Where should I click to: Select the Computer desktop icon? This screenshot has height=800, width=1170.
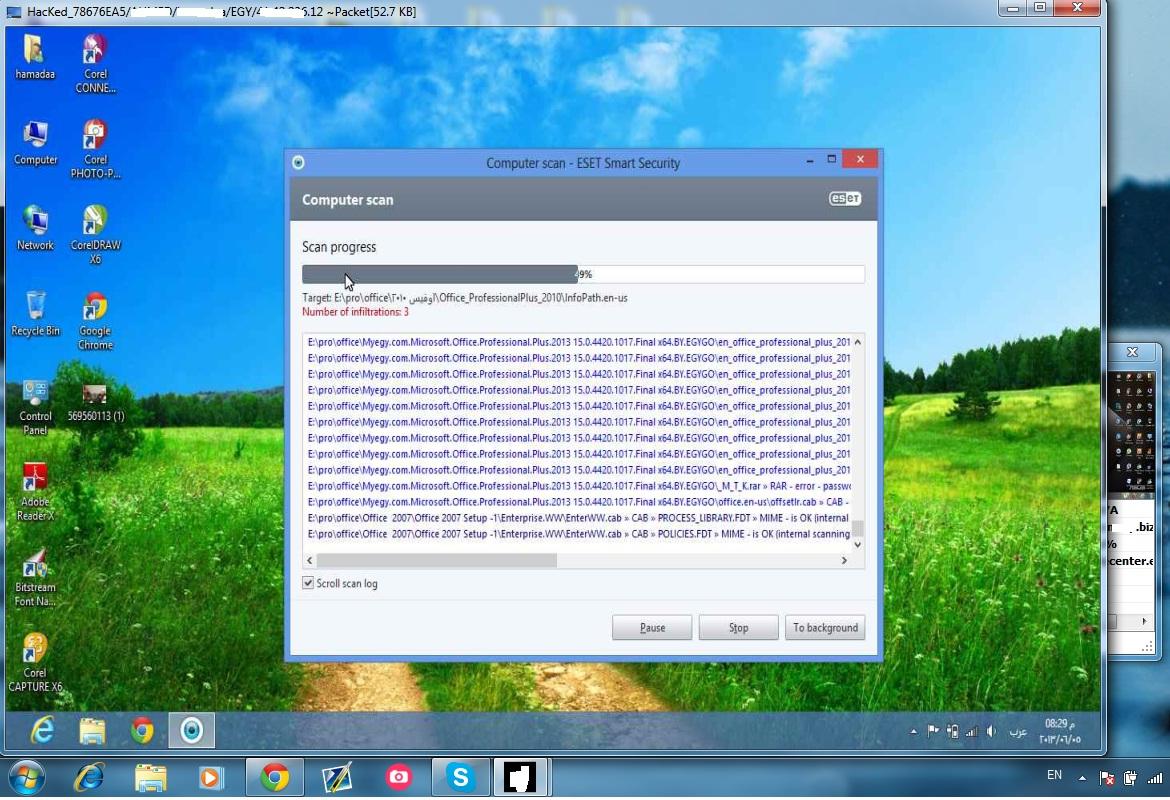click(35, 143)
